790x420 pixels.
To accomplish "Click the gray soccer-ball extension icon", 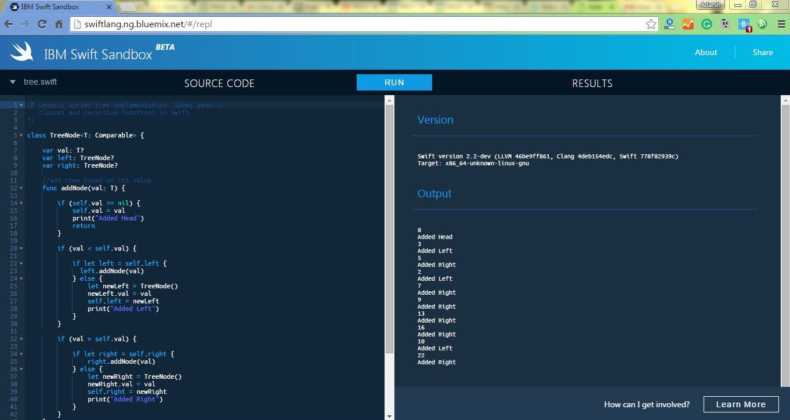I will [x=725, y=24].
